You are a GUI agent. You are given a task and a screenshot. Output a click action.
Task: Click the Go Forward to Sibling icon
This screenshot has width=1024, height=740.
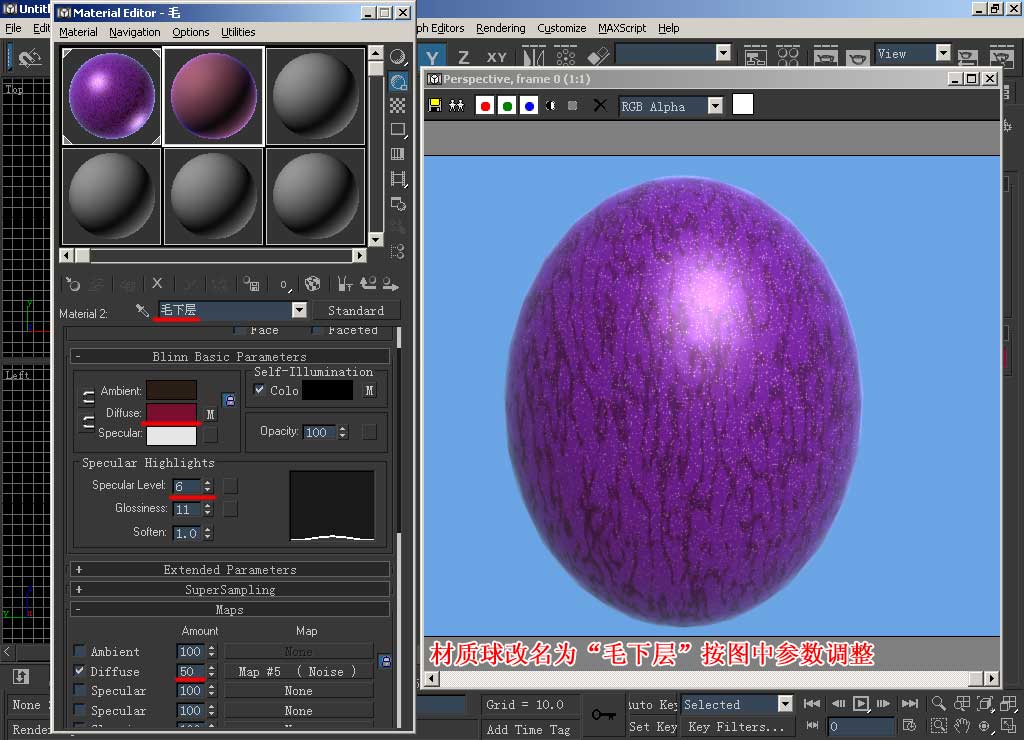click(x=391, y=283)
